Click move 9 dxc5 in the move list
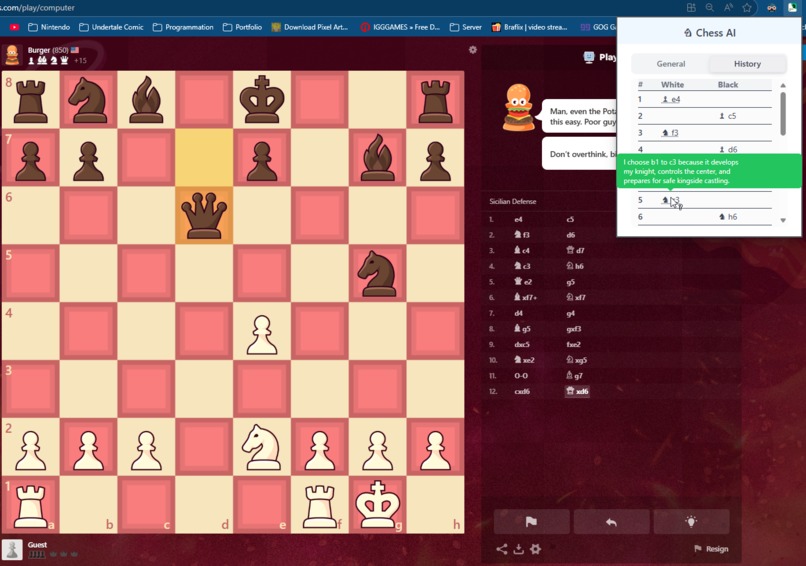Screen dimensions: 806x566 (x=522, y=344)
